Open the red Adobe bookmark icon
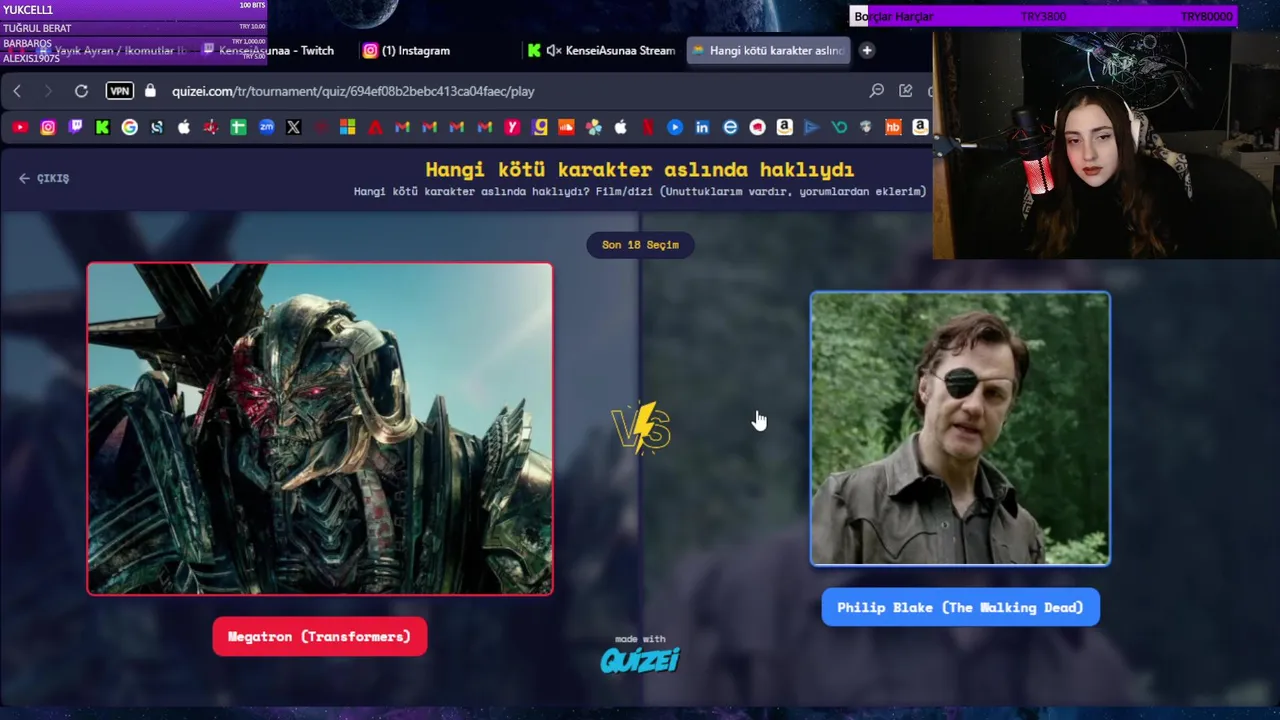Screen dimensions: 1280x720 375,127
